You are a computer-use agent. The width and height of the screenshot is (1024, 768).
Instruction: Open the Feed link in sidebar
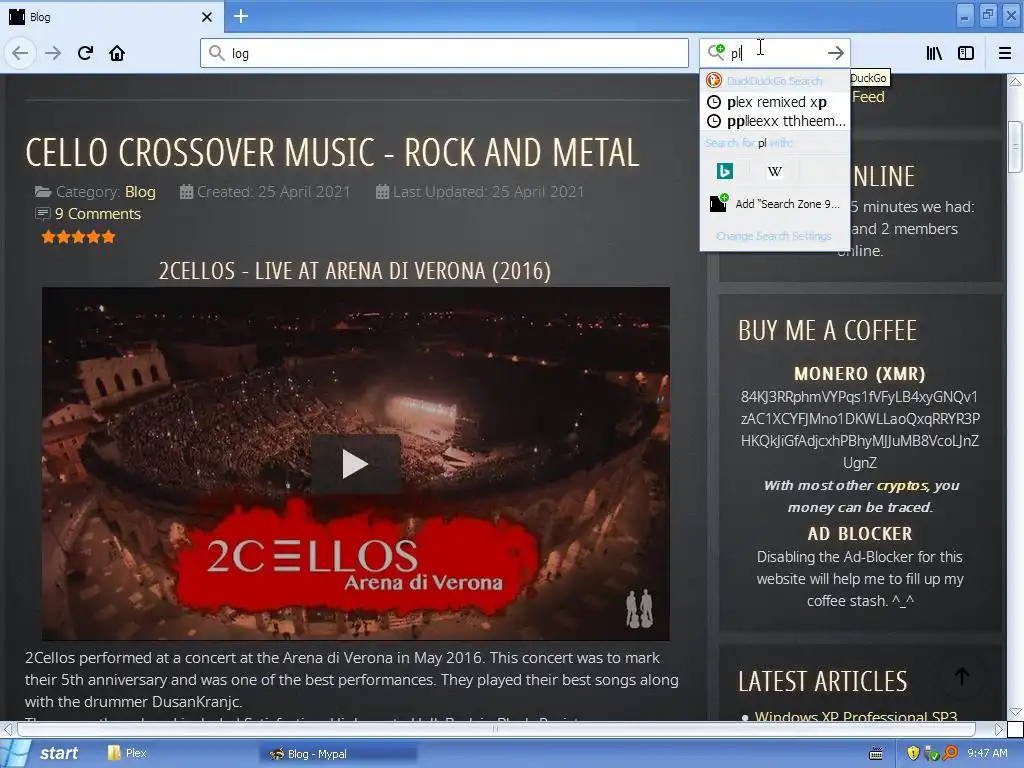(869, 97)
